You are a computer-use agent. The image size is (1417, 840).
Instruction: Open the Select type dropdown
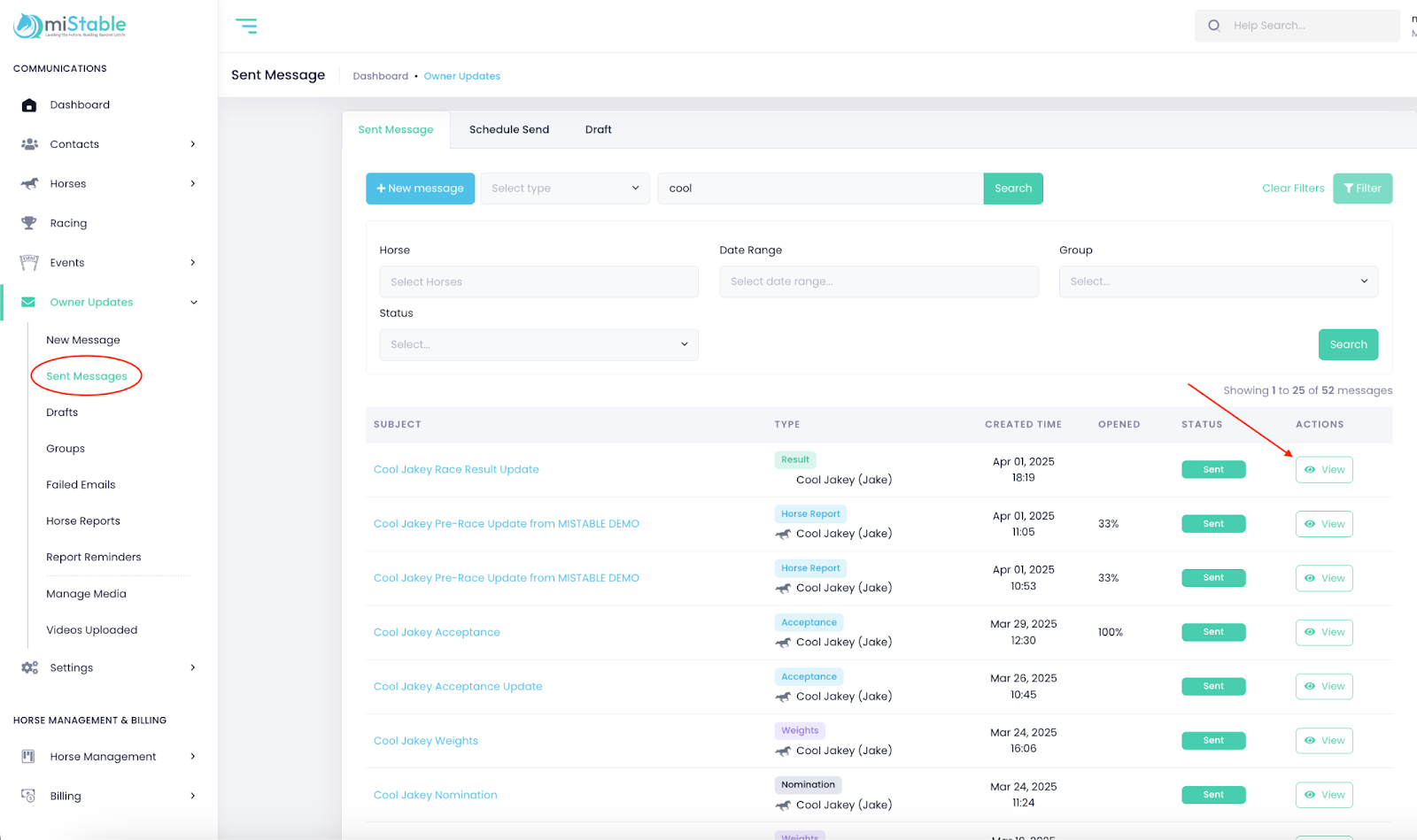pyautogui.click(x=565, y=189)
